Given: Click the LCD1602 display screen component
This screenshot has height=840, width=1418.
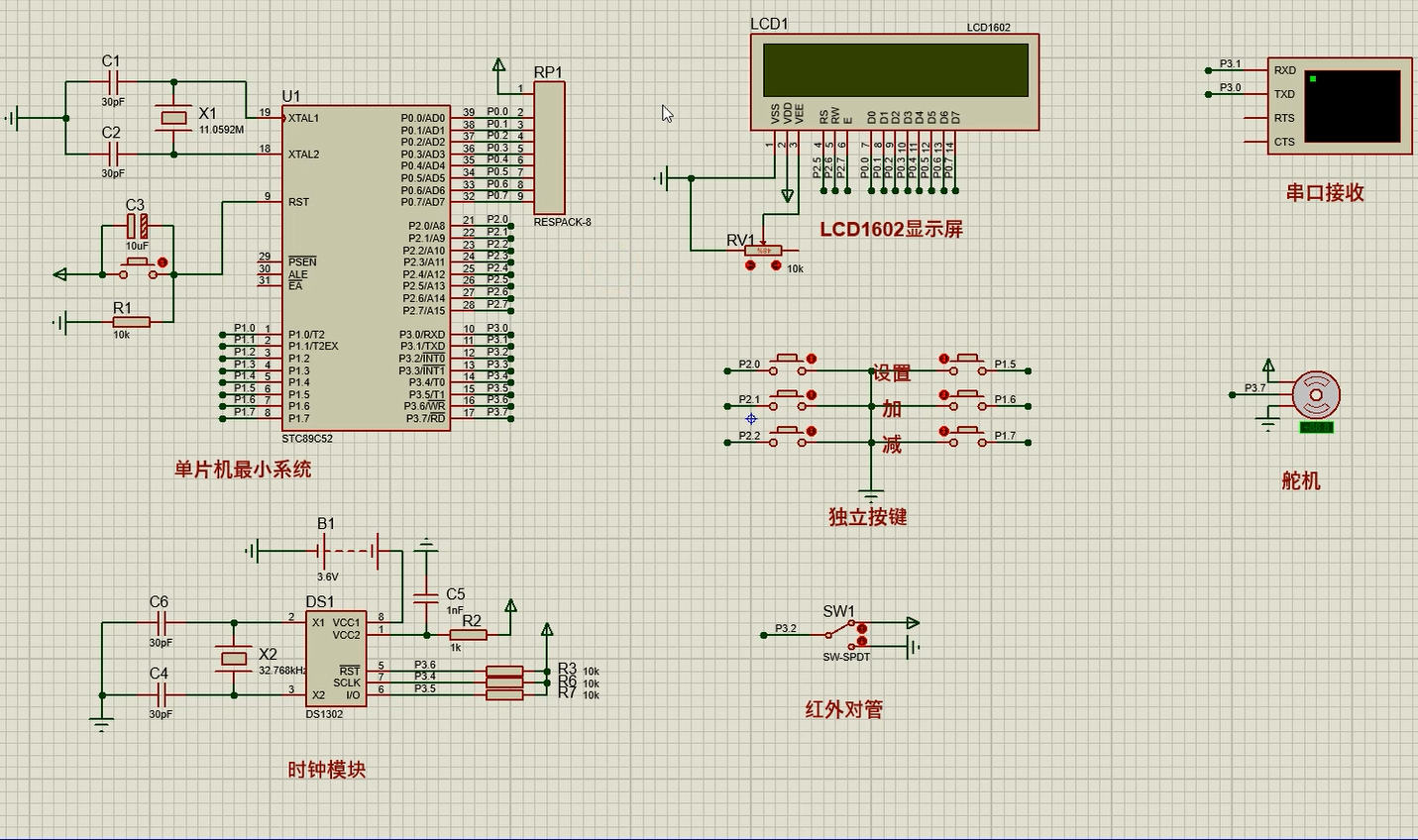Looking at the screenshot, I should click(x=895, y=70).
